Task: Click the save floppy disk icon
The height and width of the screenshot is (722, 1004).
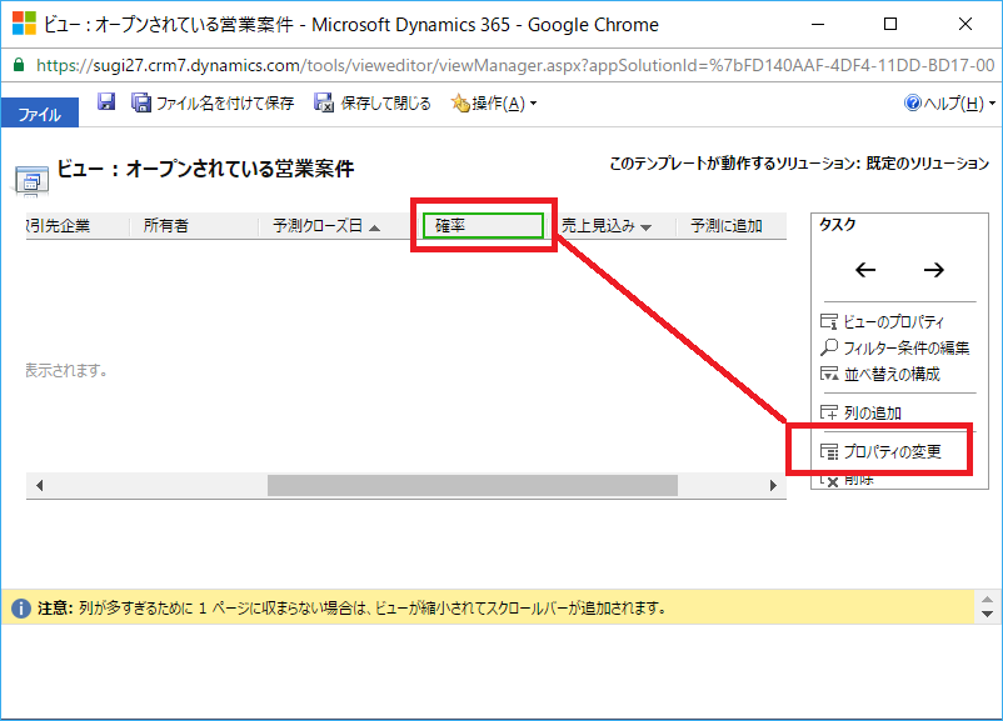Action: tap(106, 102)
